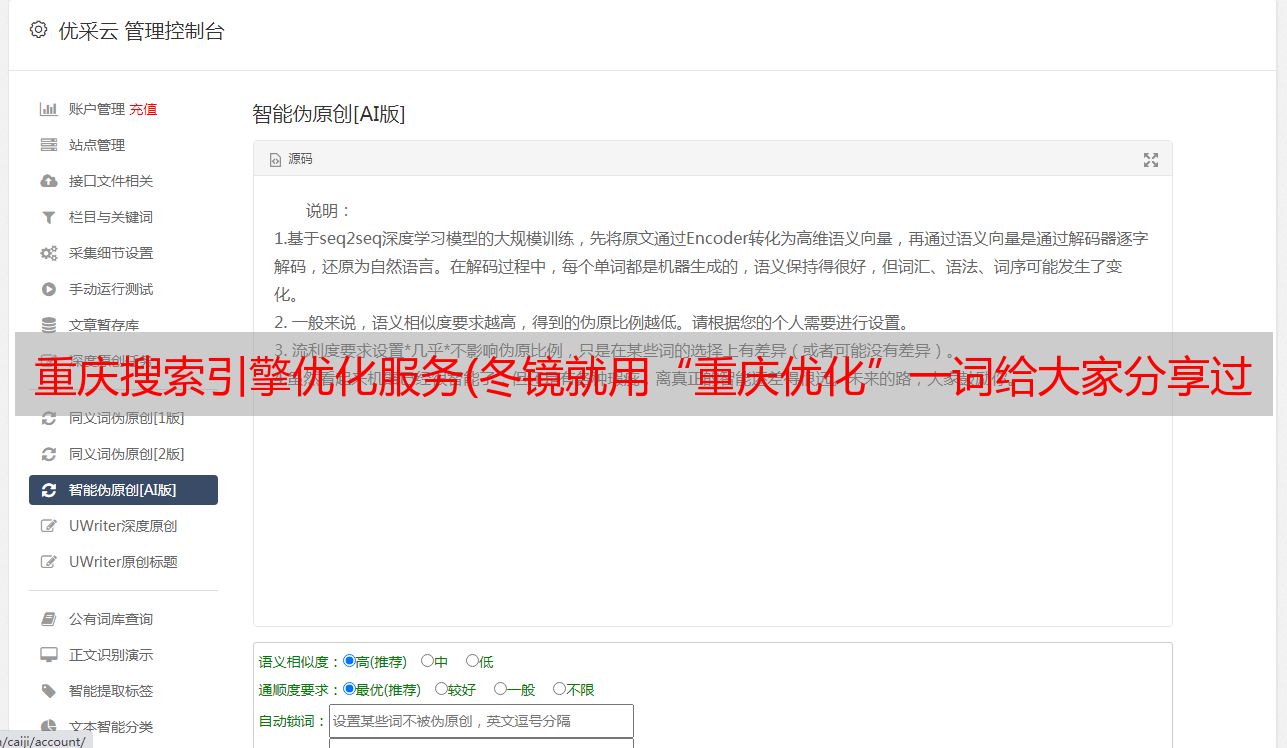
Task: Select 不限 for 通顺度要求
Action: 559,689
